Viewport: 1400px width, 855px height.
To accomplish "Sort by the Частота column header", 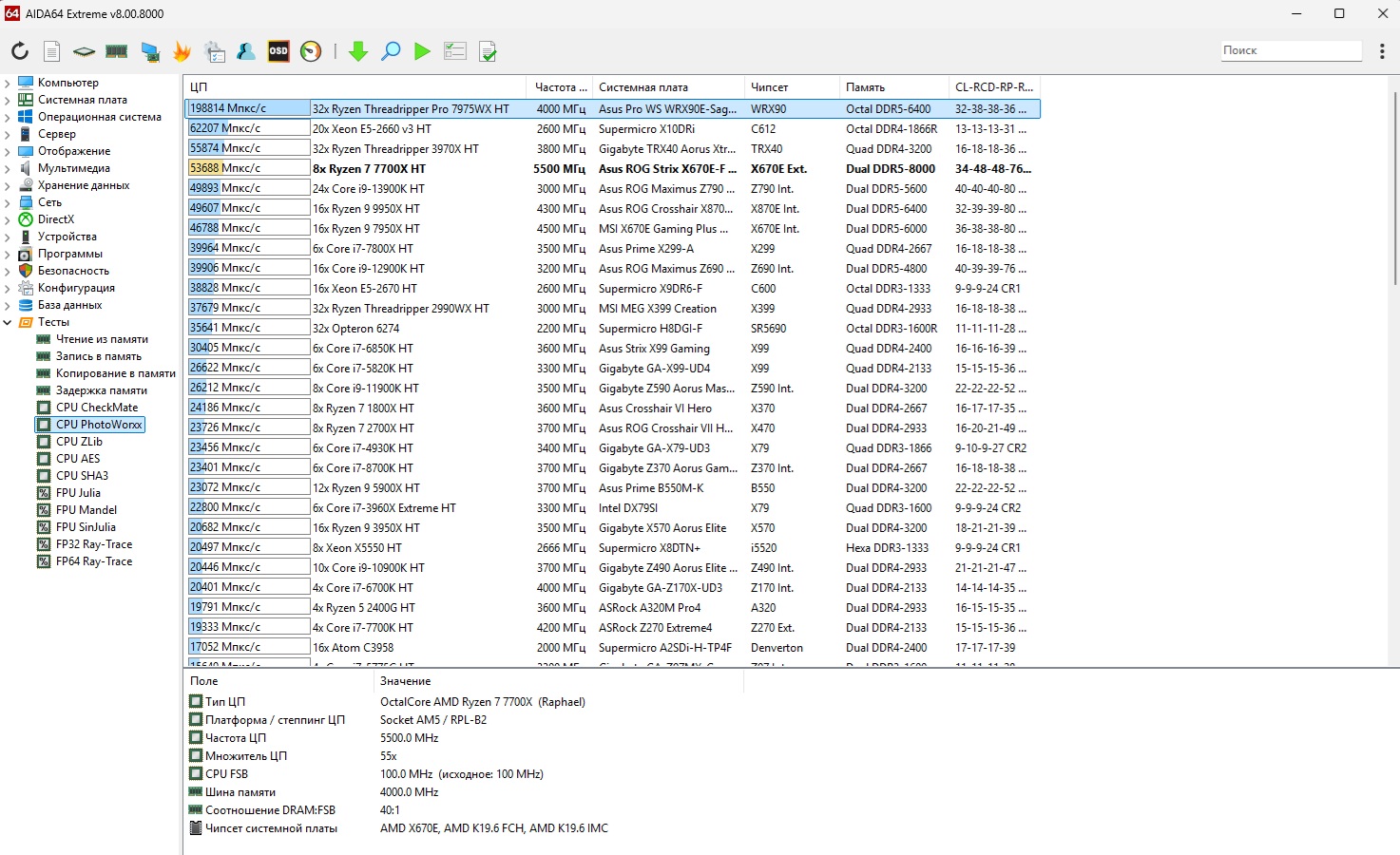I will 560,87.
